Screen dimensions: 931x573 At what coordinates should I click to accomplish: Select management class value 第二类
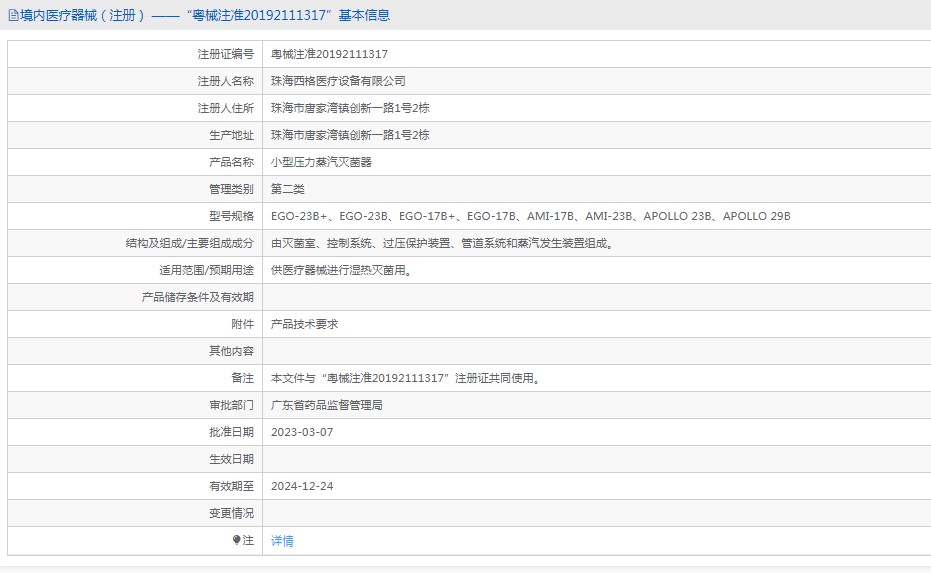tap(287, 189)
